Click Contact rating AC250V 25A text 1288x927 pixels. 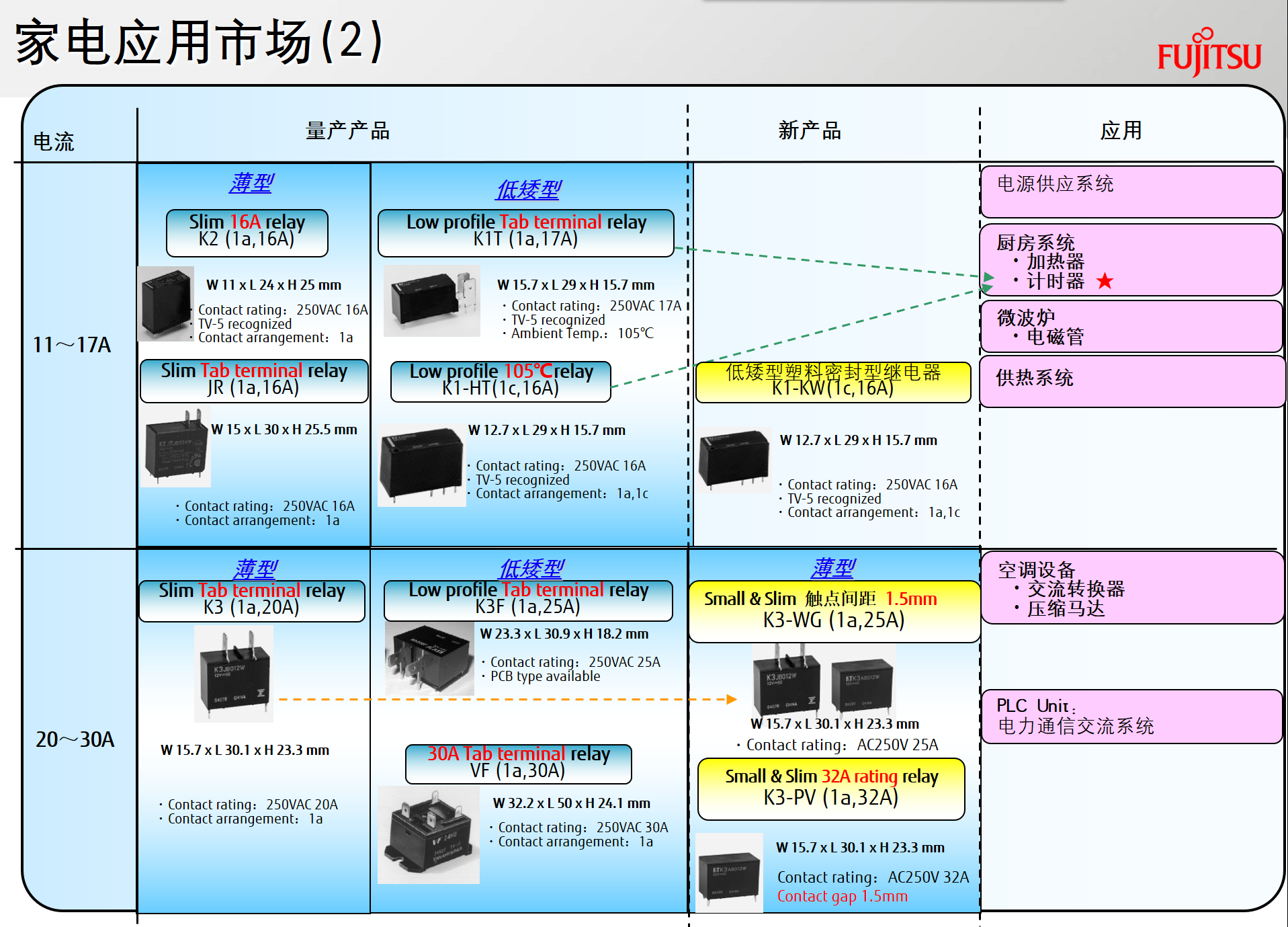click(x=838, y=745)
